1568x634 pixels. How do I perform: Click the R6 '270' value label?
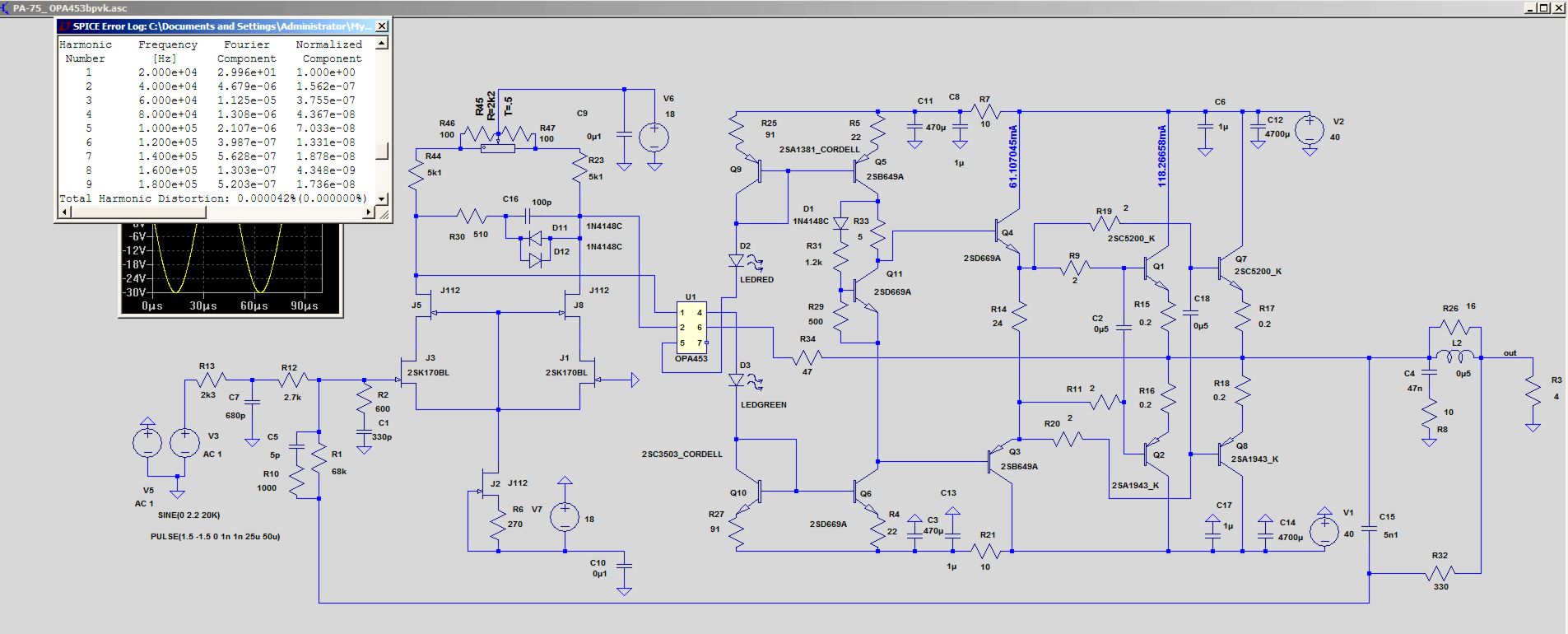coord(515,524)
